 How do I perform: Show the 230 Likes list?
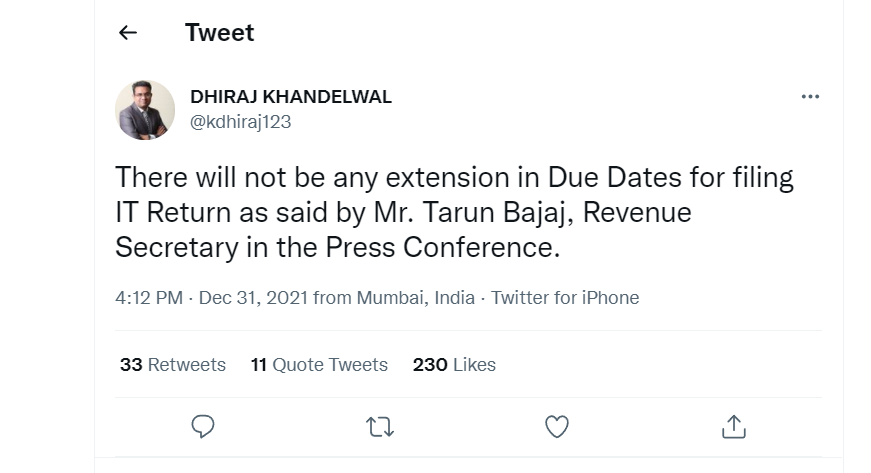click(x=454, y=365)
